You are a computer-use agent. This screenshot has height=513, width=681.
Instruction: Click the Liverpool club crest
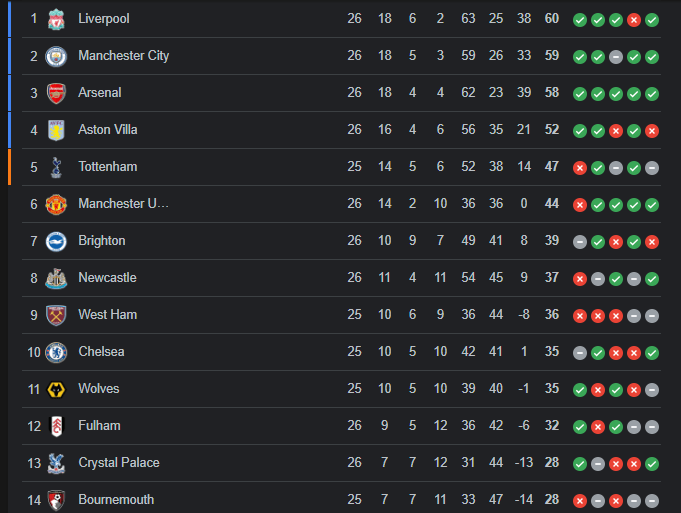[56, 20]
